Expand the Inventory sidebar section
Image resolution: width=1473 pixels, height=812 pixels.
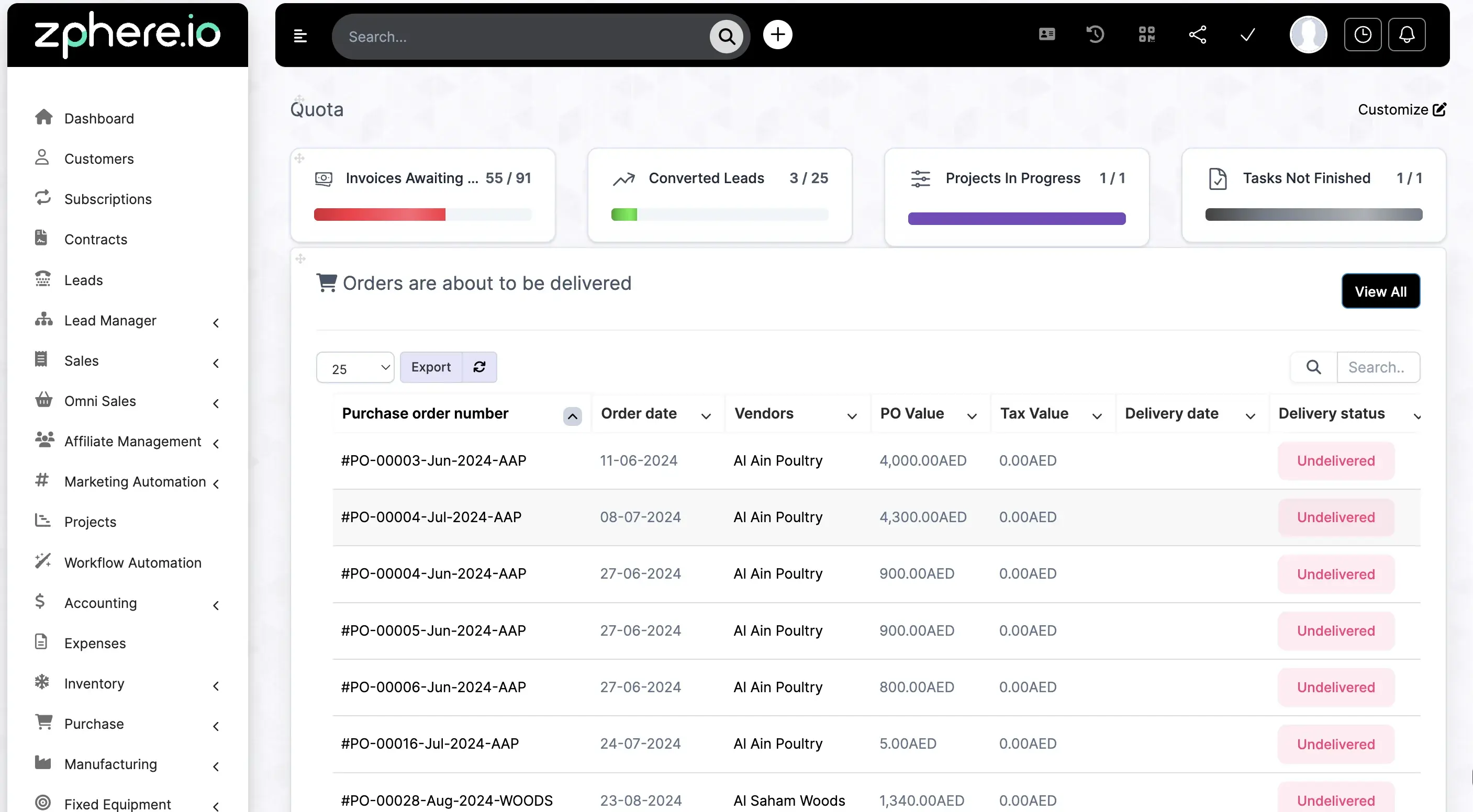point(216,685)
